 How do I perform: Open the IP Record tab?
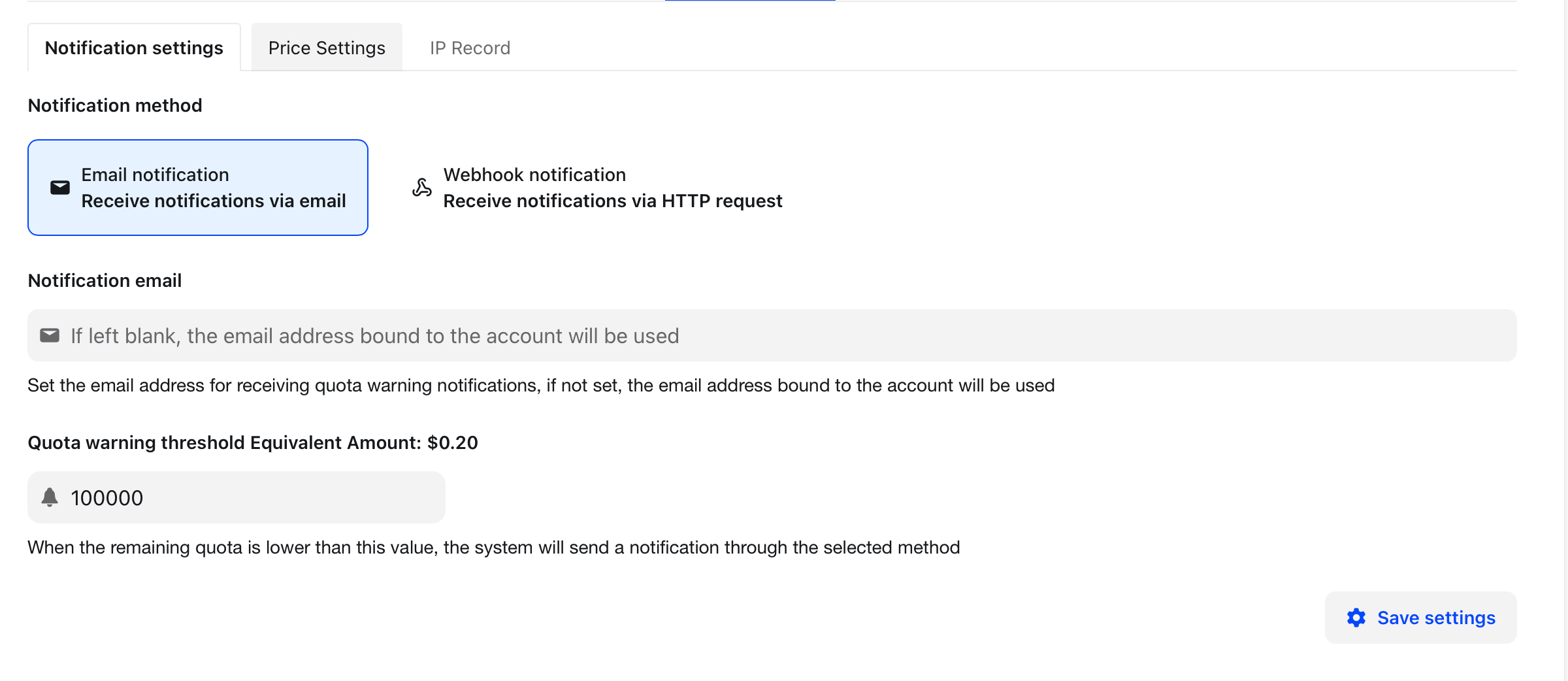[470, 48]
